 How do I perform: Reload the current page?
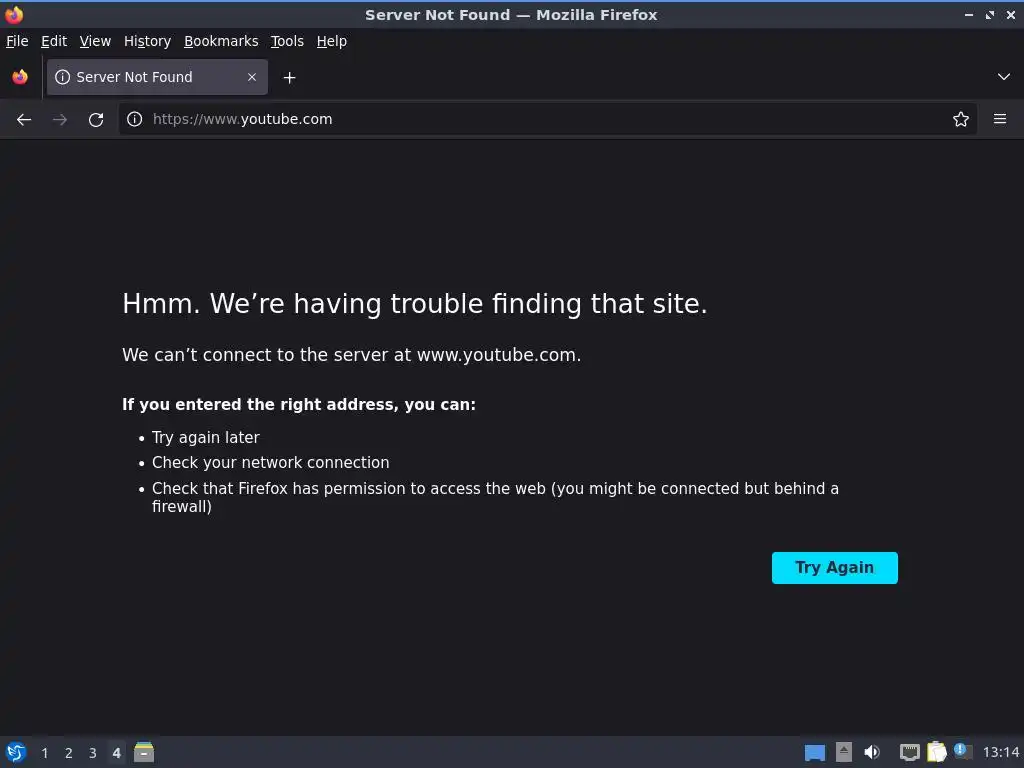point(96,120)
